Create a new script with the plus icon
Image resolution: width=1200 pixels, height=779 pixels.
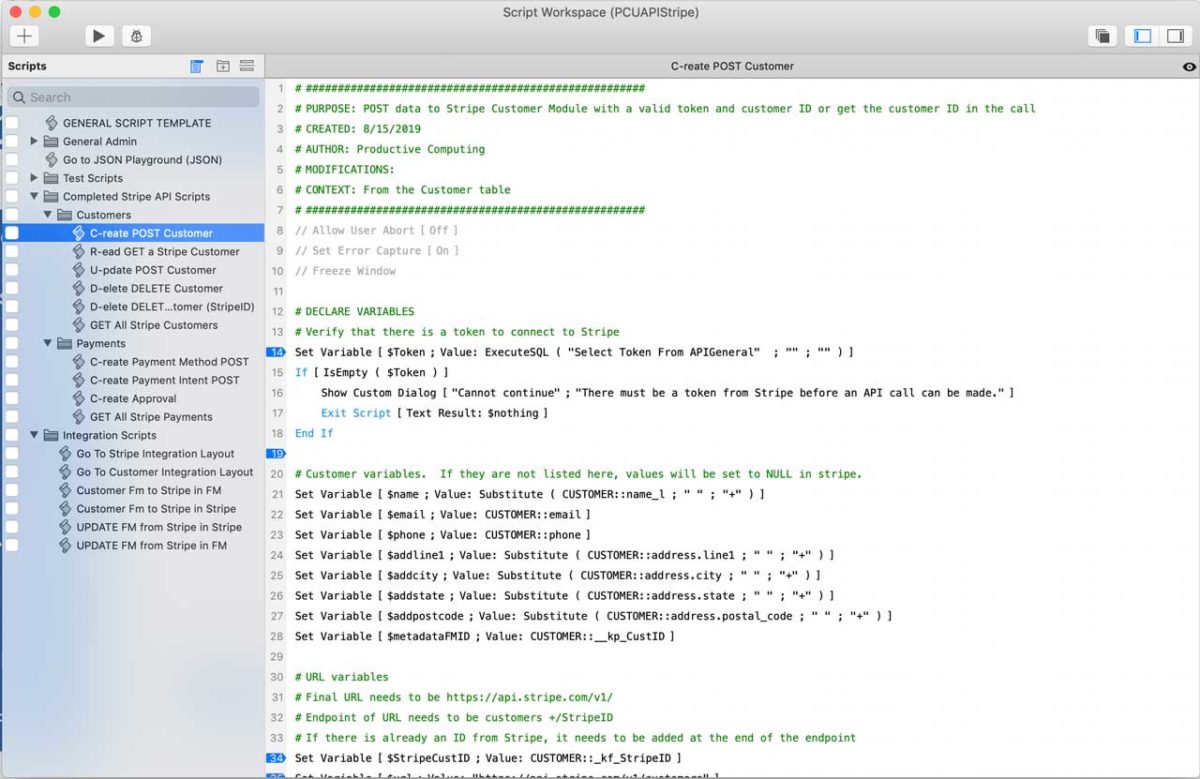(x=24, y=35)
